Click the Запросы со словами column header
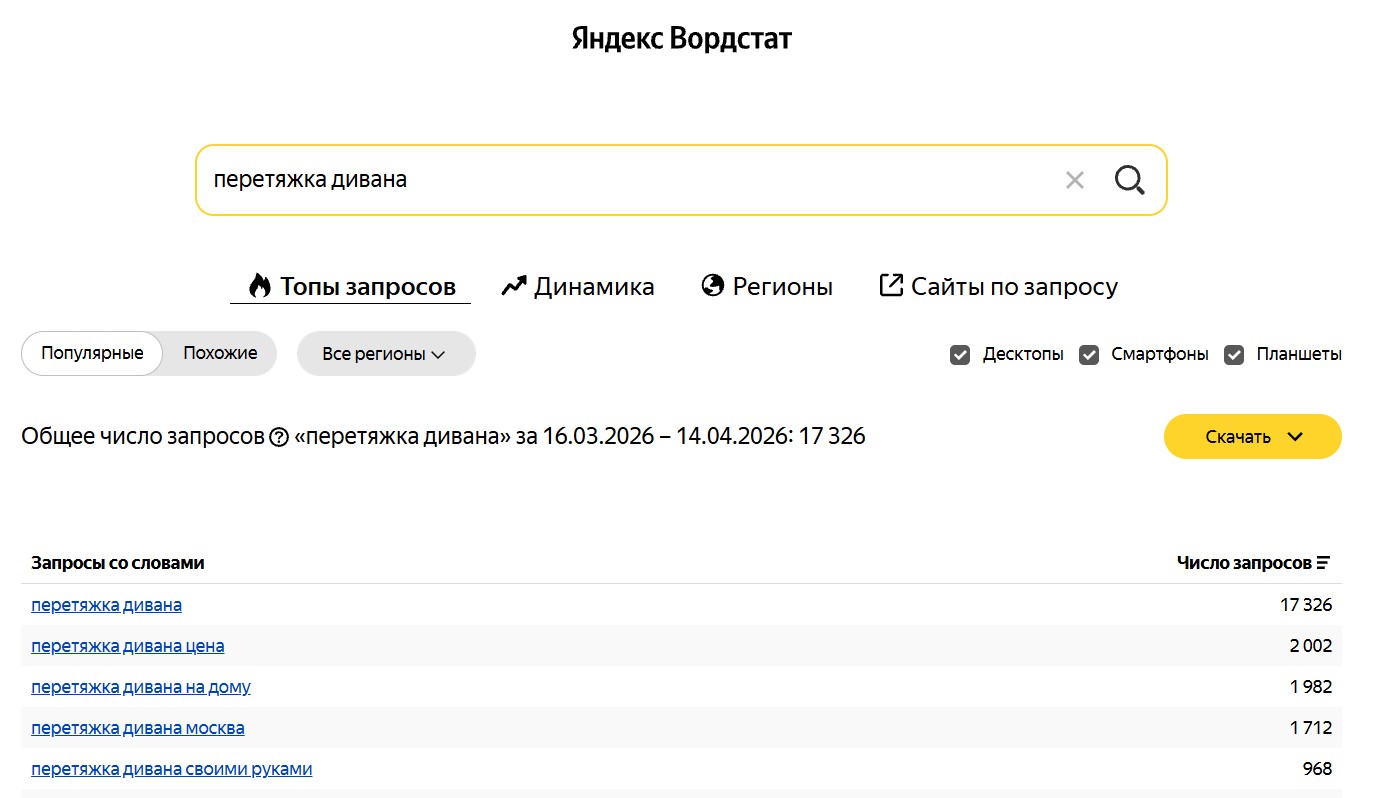This screenshot has height=798, width=1373. click(118, 563)
